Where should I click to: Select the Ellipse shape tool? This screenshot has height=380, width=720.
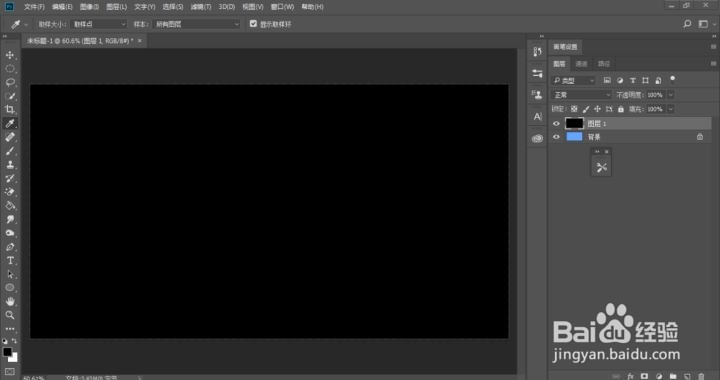[10, 288]
